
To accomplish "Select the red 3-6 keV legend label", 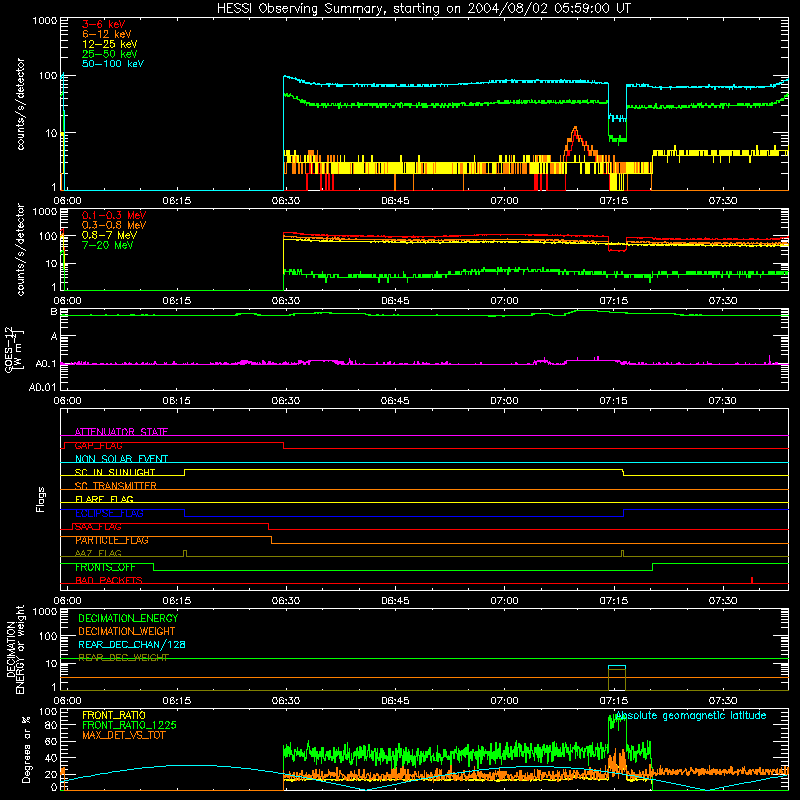I will point(104,24).
